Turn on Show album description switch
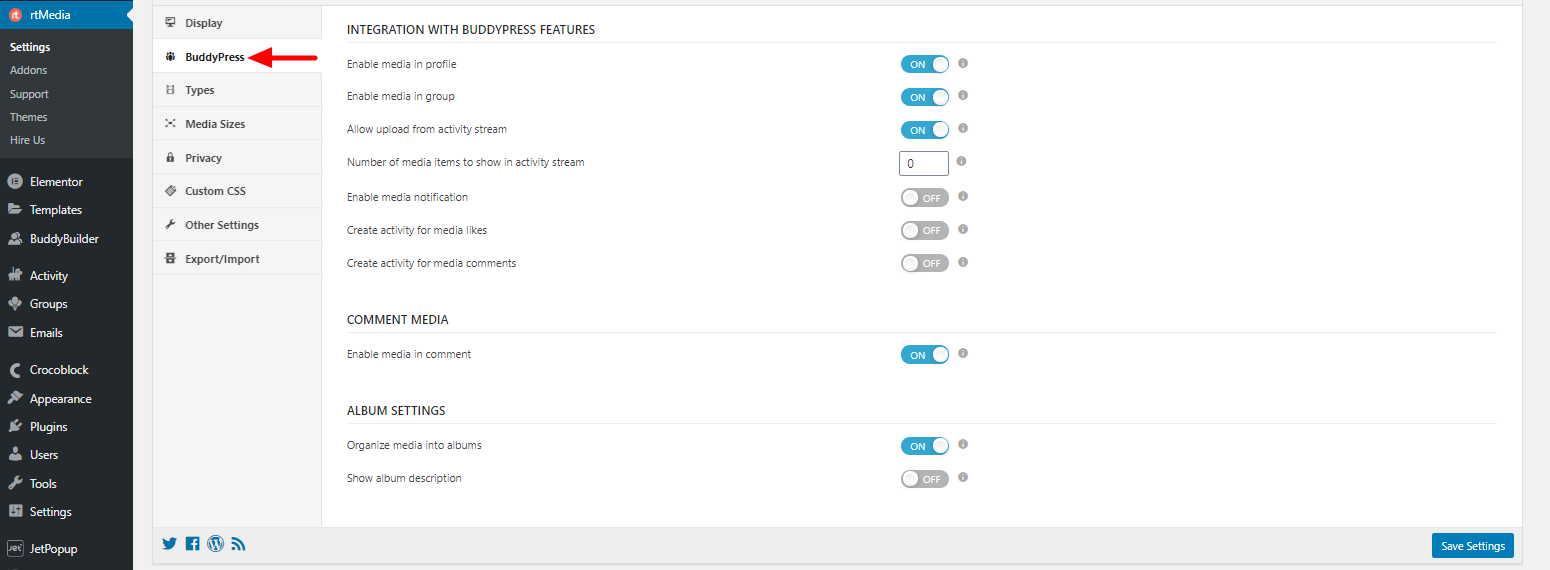 coord(924,479)
